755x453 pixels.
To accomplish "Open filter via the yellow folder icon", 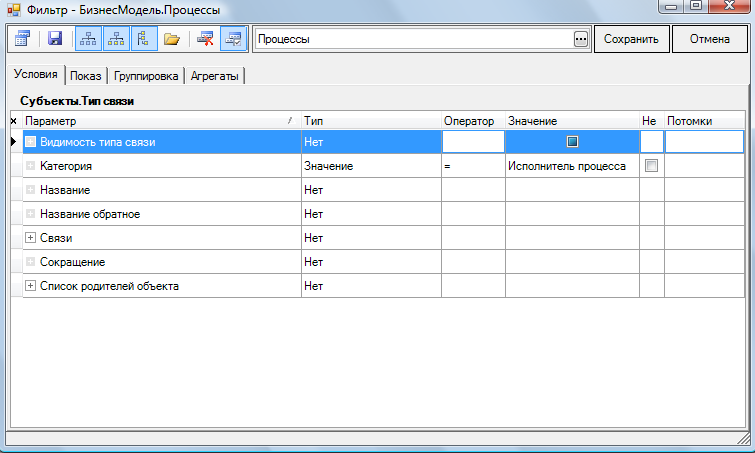I will (x=172, y=39).
